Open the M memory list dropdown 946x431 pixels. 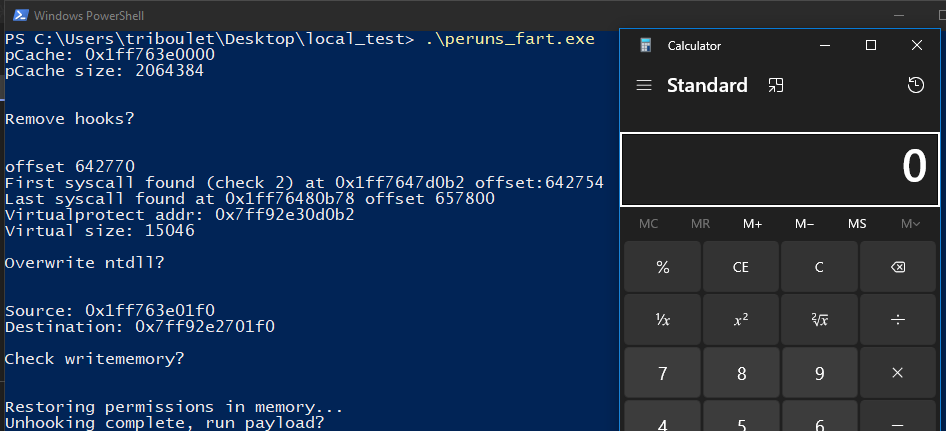(910, 224)
